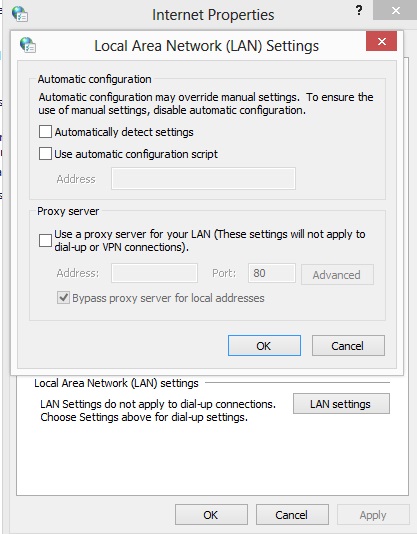Check Use automatic configuration script
The image size is (417, 534).
(45, 154)
